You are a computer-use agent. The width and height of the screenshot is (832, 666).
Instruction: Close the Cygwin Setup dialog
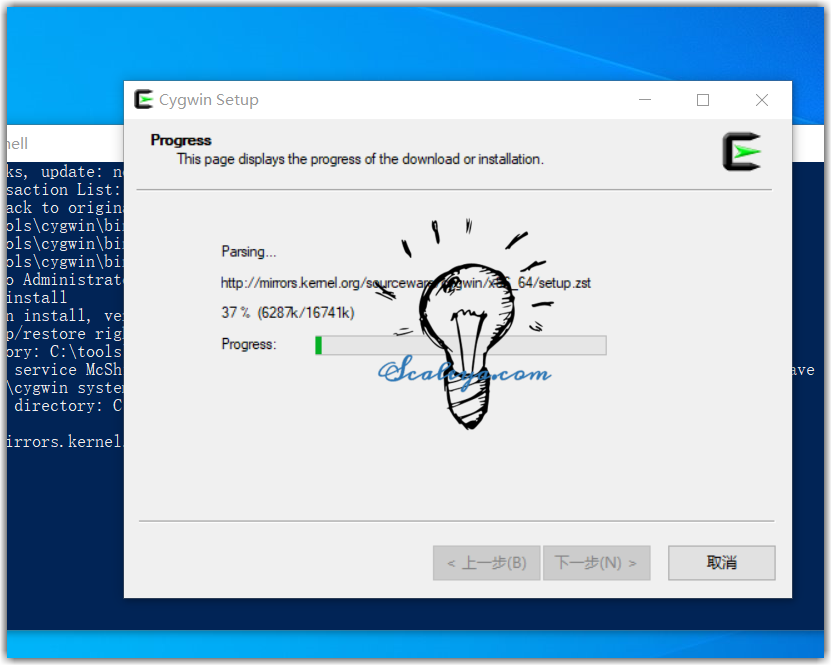(x=762, y=100)
